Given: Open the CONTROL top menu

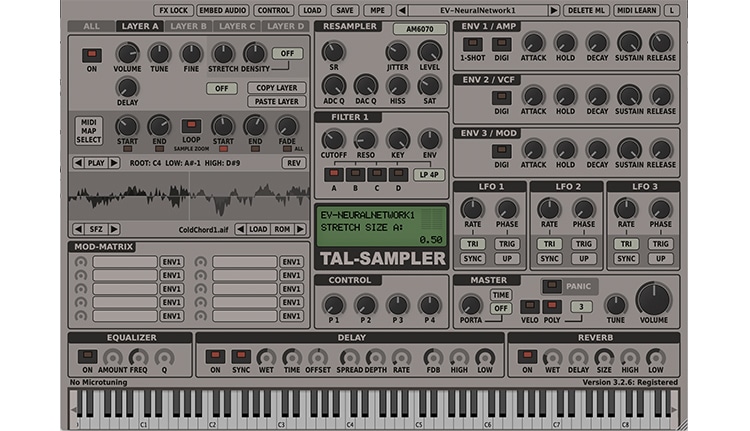Looking at the screenshot, I should pyautogui.click(x=273, y=10).
